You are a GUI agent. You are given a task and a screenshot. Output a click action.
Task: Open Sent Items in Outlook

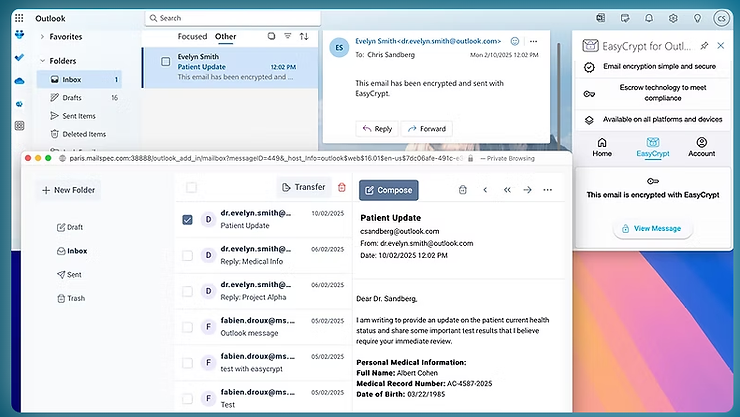click(79, 116)
